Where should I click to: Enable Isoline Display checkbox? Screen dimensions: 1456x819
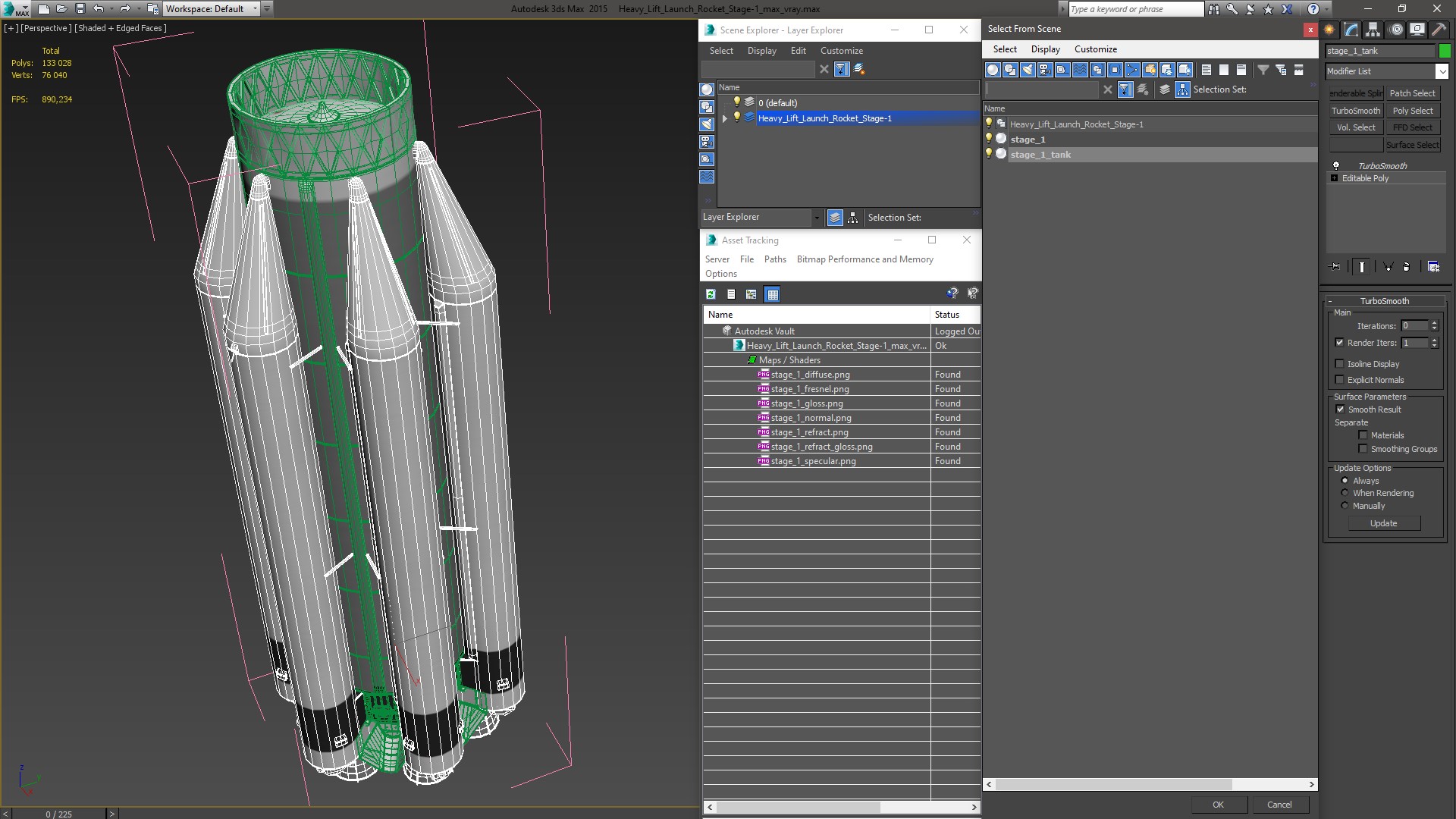[1339, 364]
